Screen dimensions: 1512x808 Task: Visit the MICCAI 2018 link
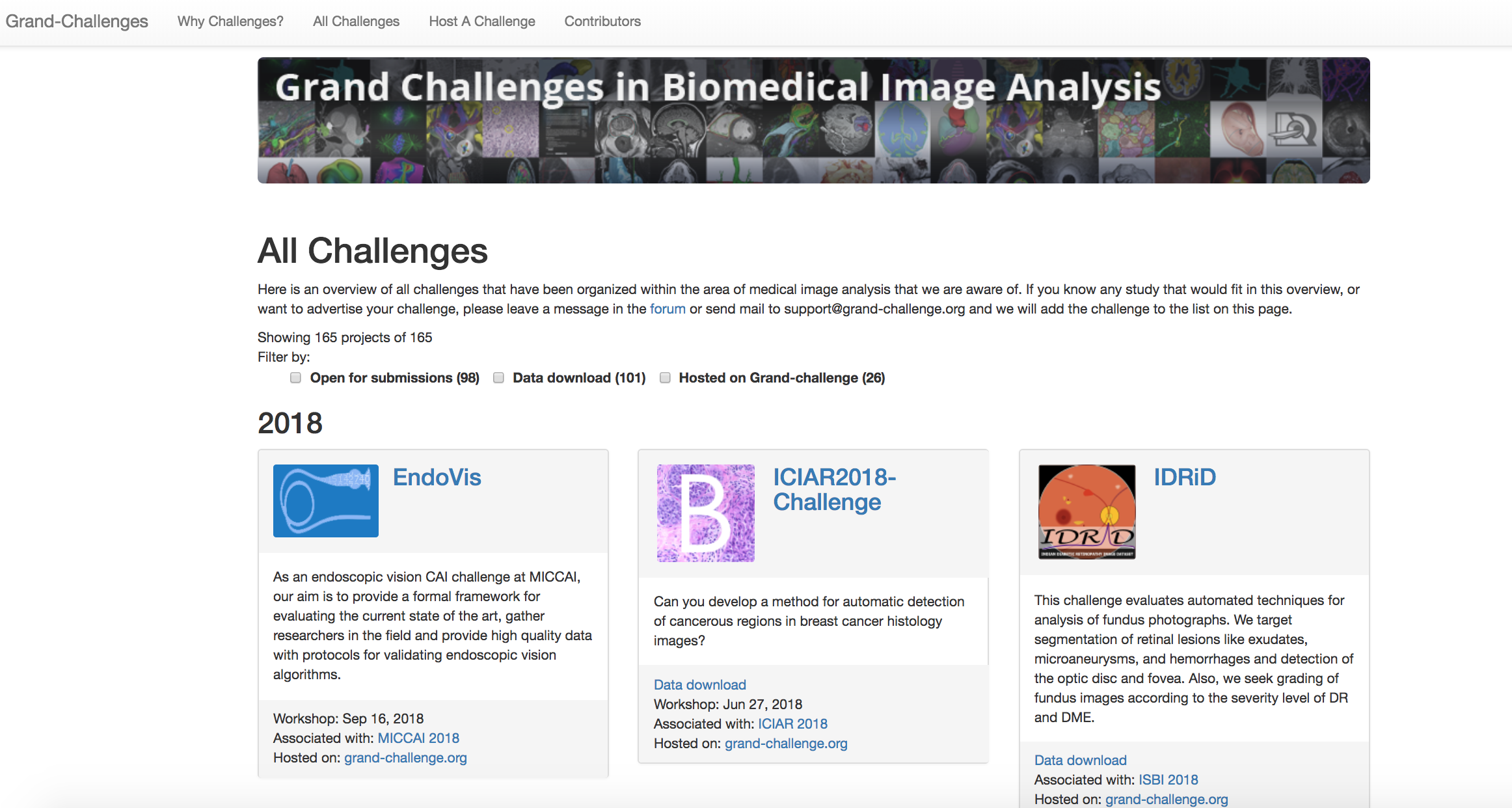(418, 738)
